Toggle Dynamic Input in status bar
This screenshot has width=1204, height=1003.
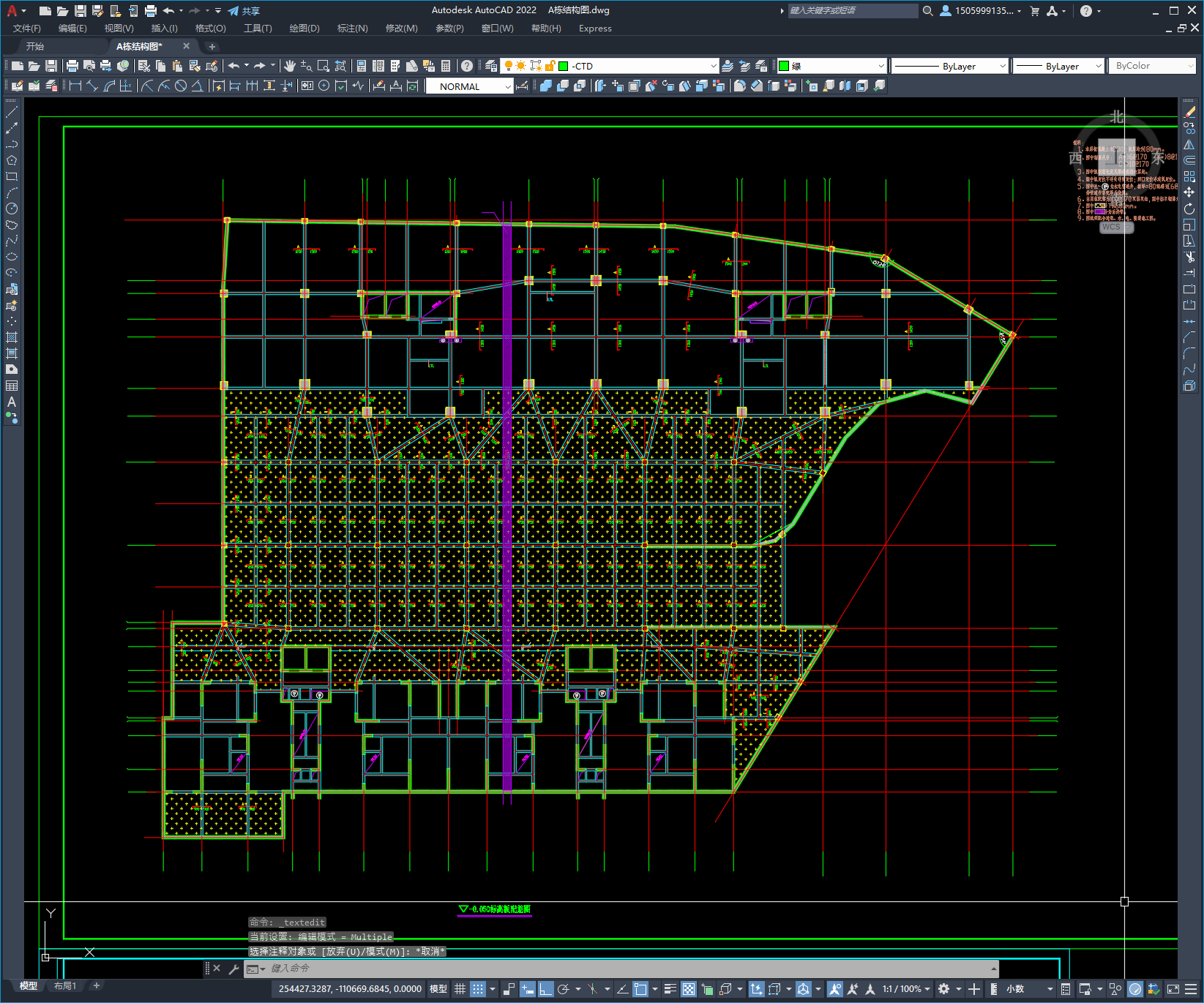[528, 989]
